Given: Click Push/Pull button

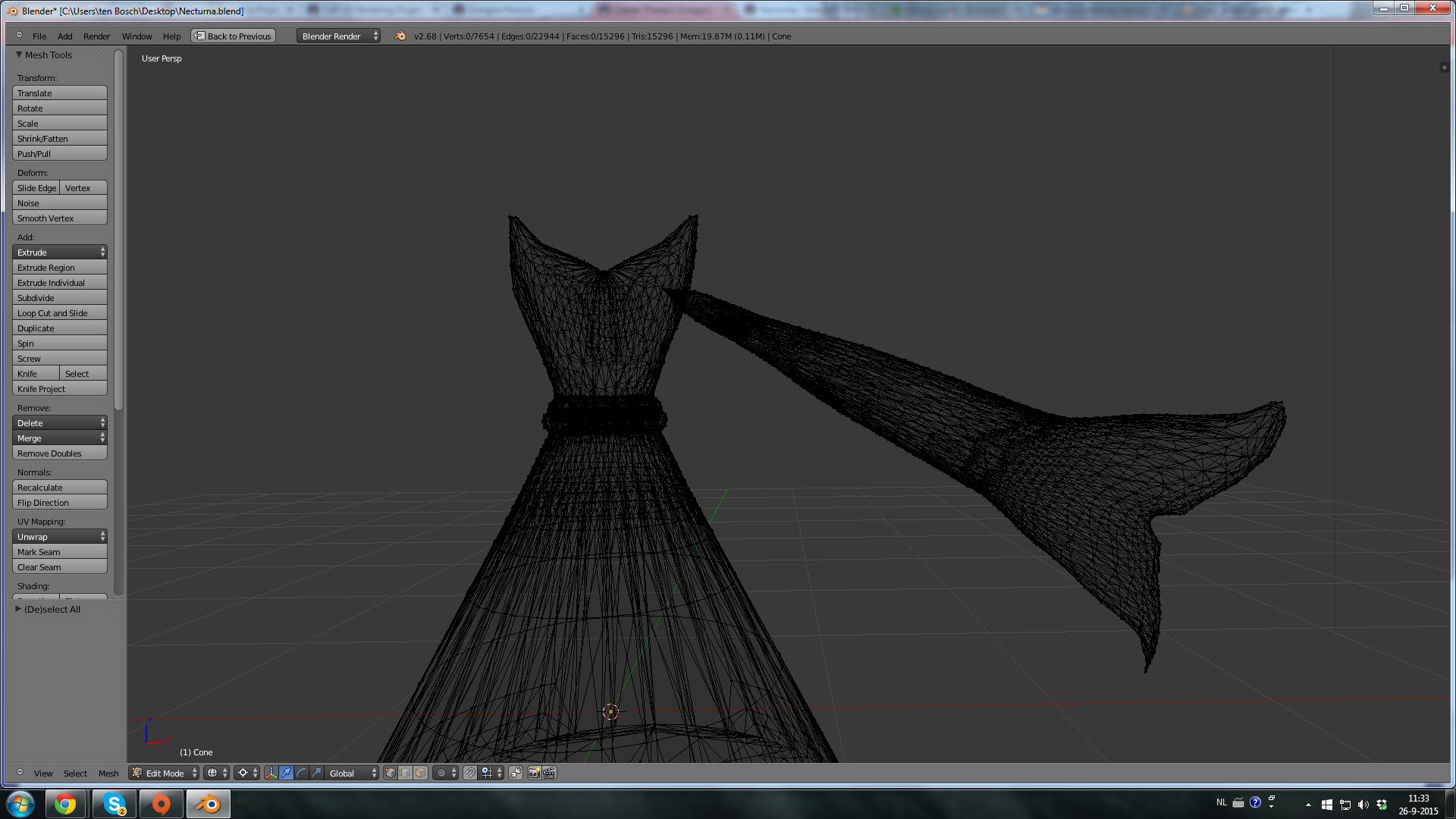Looking at the screenshot, I should [60, 154].
